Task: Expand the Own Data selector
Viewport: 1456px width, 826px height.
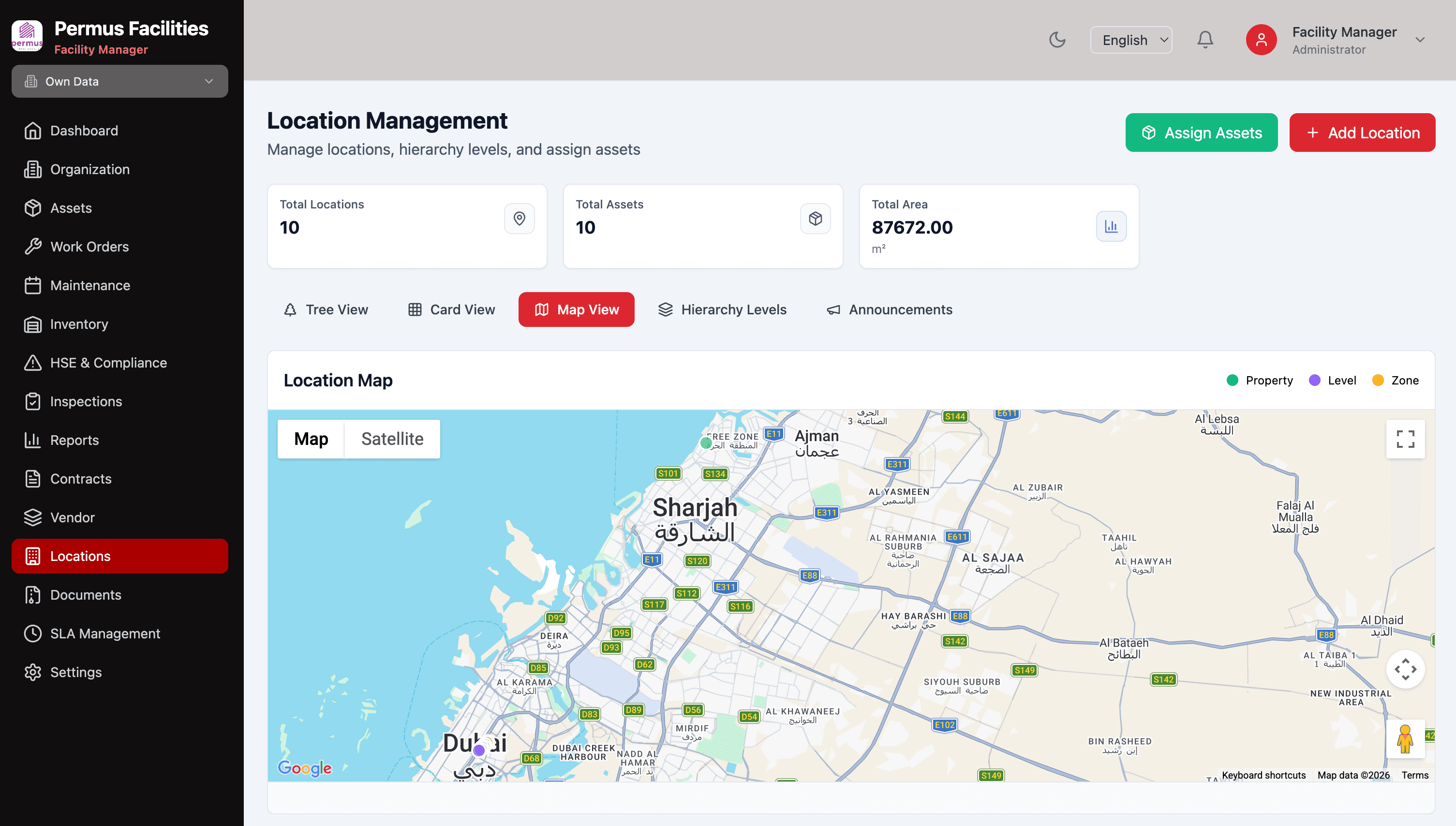Action: [120, 81]
